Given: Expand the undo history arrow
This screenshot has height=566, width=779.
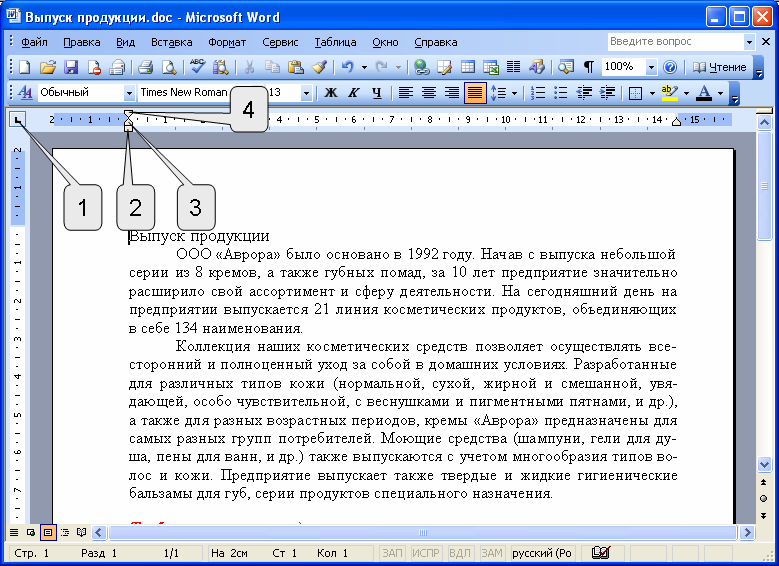Looking at the screenshot, I should click(x=364, y=67).
